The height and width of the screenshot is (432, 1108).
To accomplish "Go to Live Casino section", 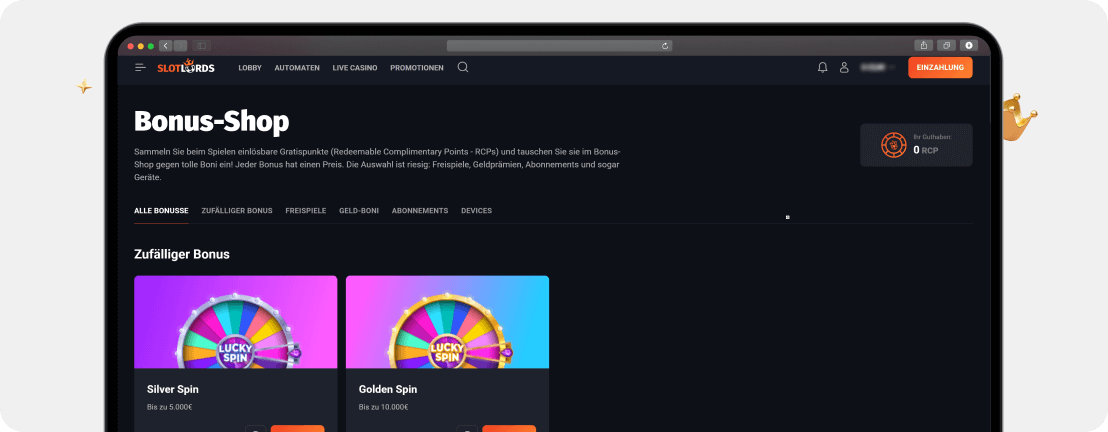I will coord(354,68).
